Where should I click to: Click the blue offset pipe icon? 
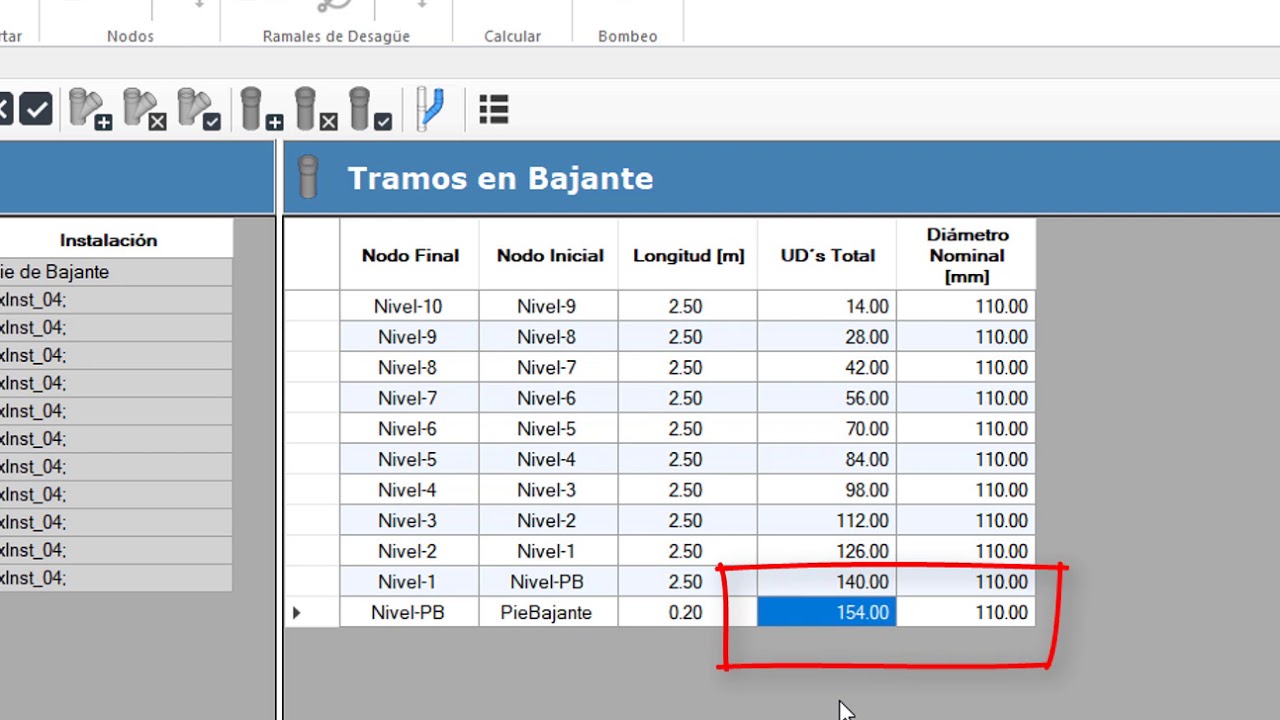coord(430,109)
